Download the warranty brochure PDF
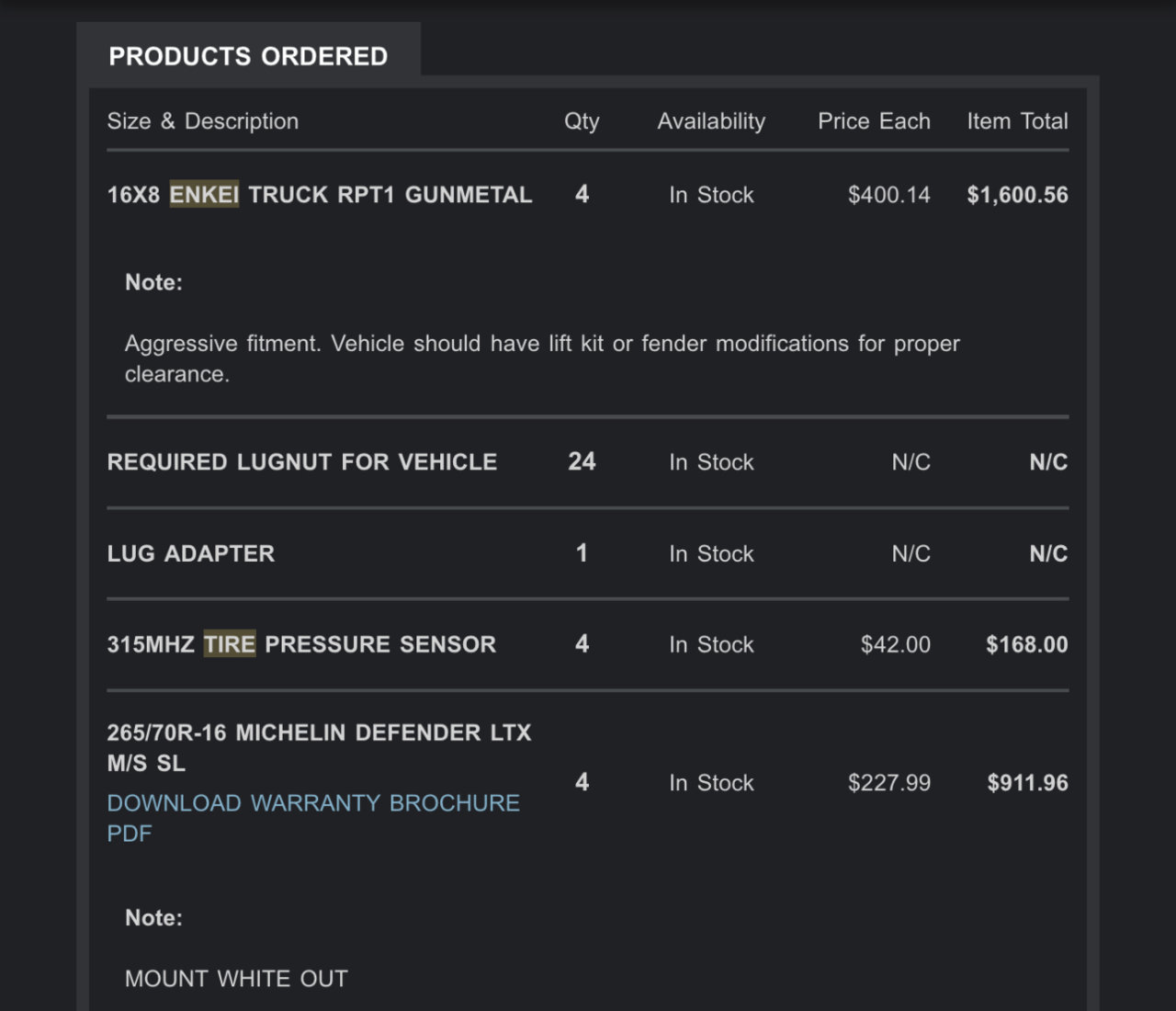The image size is (1176, 1011). (313, 818)
